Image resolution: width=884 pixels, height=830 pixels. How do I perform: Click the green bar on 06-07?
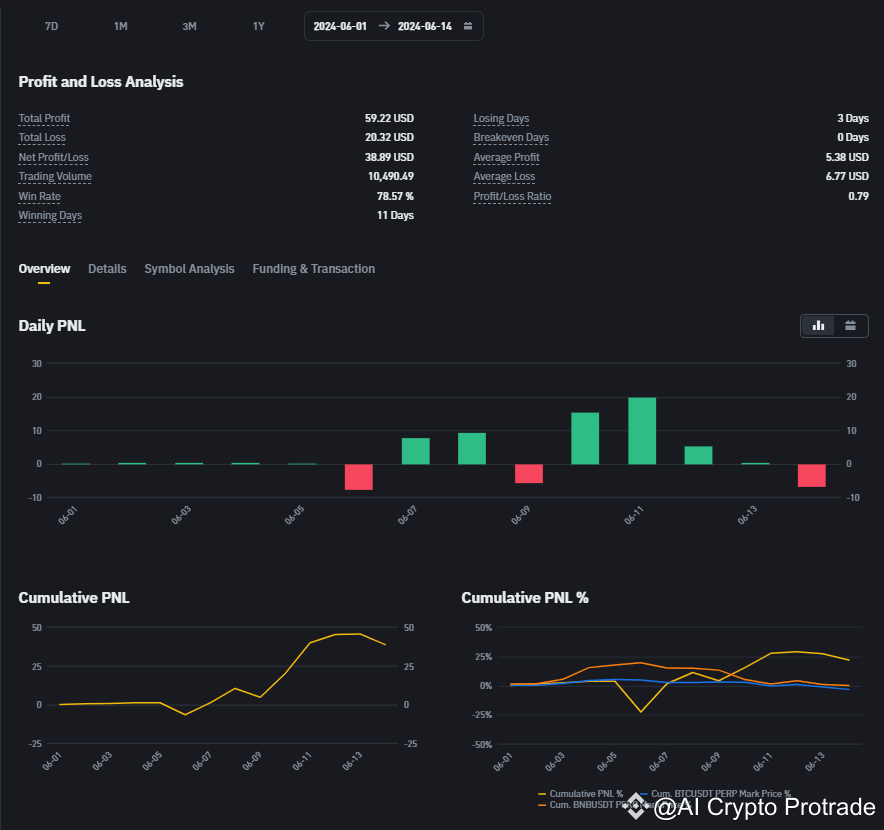(x=416, y=451)
